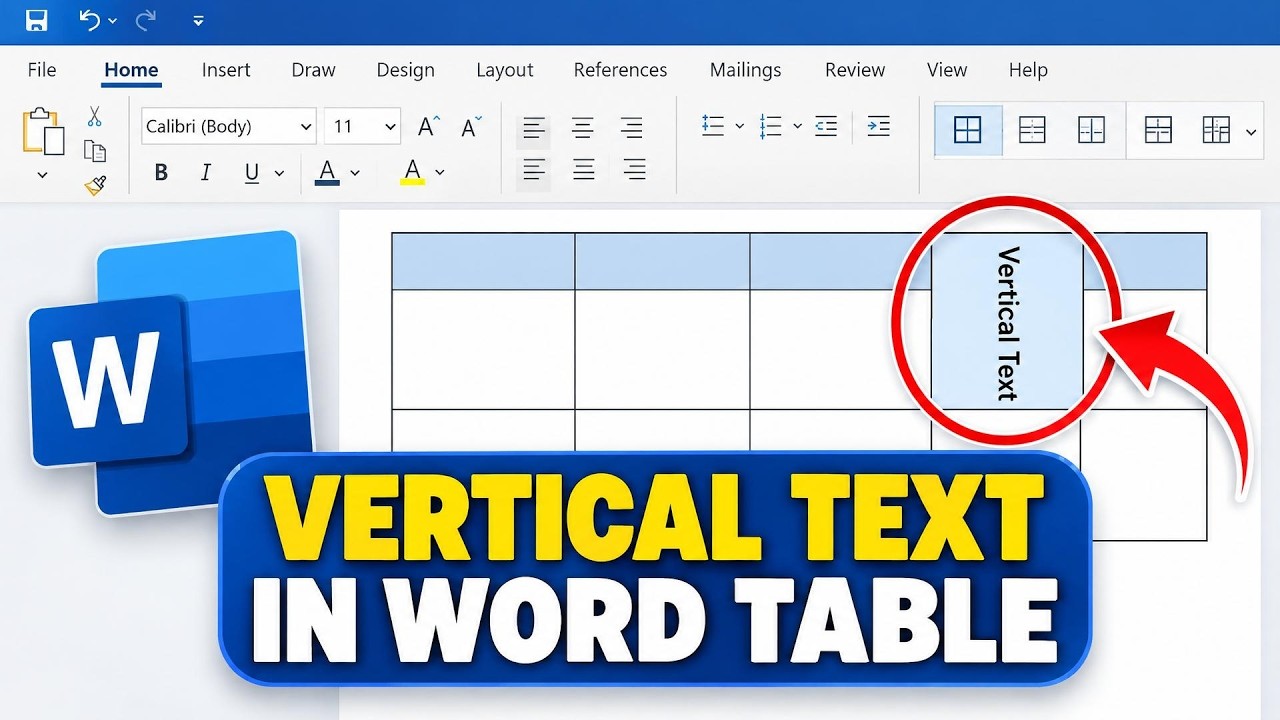Image resolution: width=1280 pixels, height=720 pixels.
Task: Redo the last undone action
Action: click(145, 20)
